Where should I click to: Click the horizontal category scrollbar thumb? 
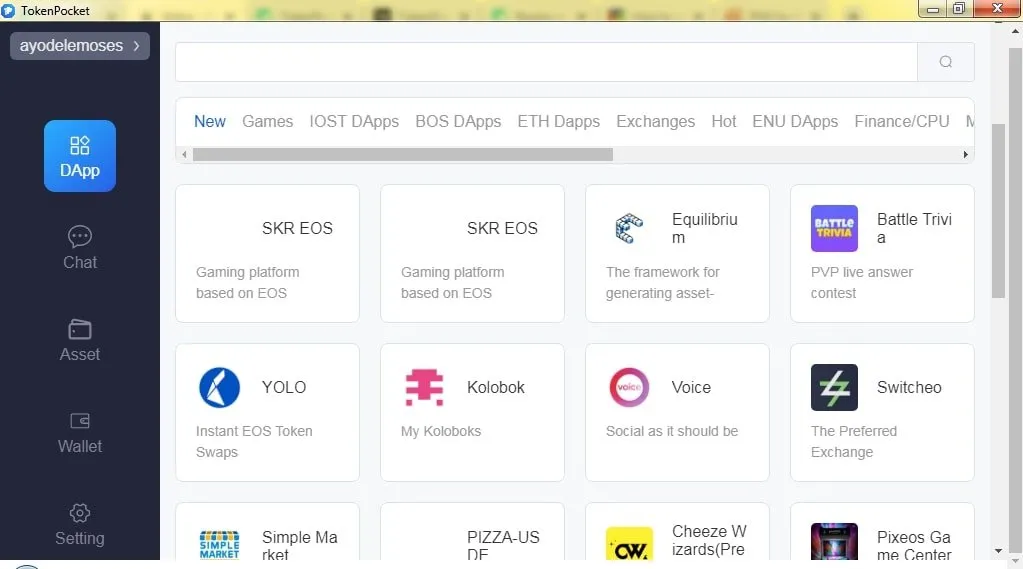coord(403,155)
